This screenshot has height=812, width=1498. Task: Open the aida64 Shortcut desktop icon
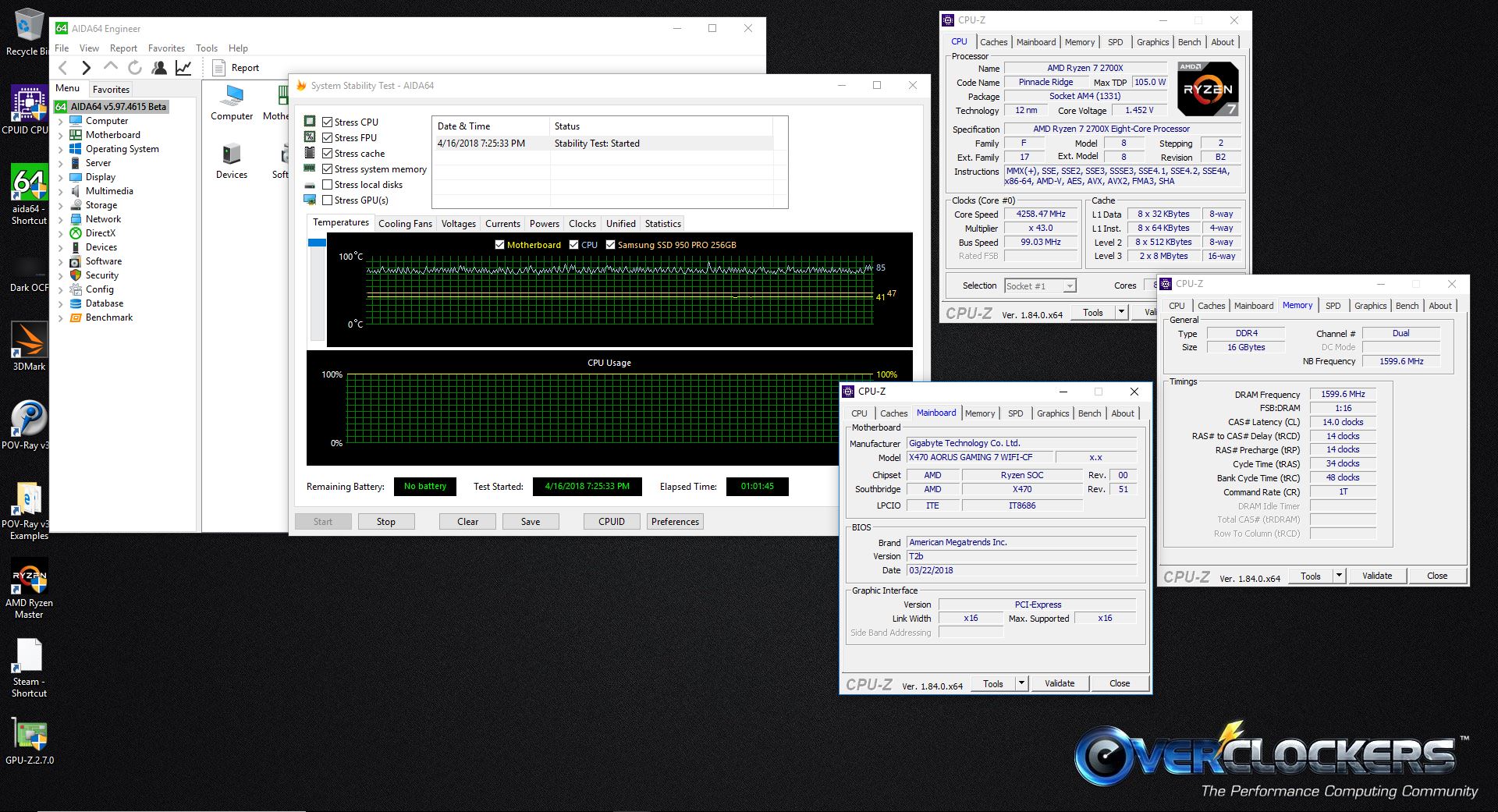click(x=29, y=195)
